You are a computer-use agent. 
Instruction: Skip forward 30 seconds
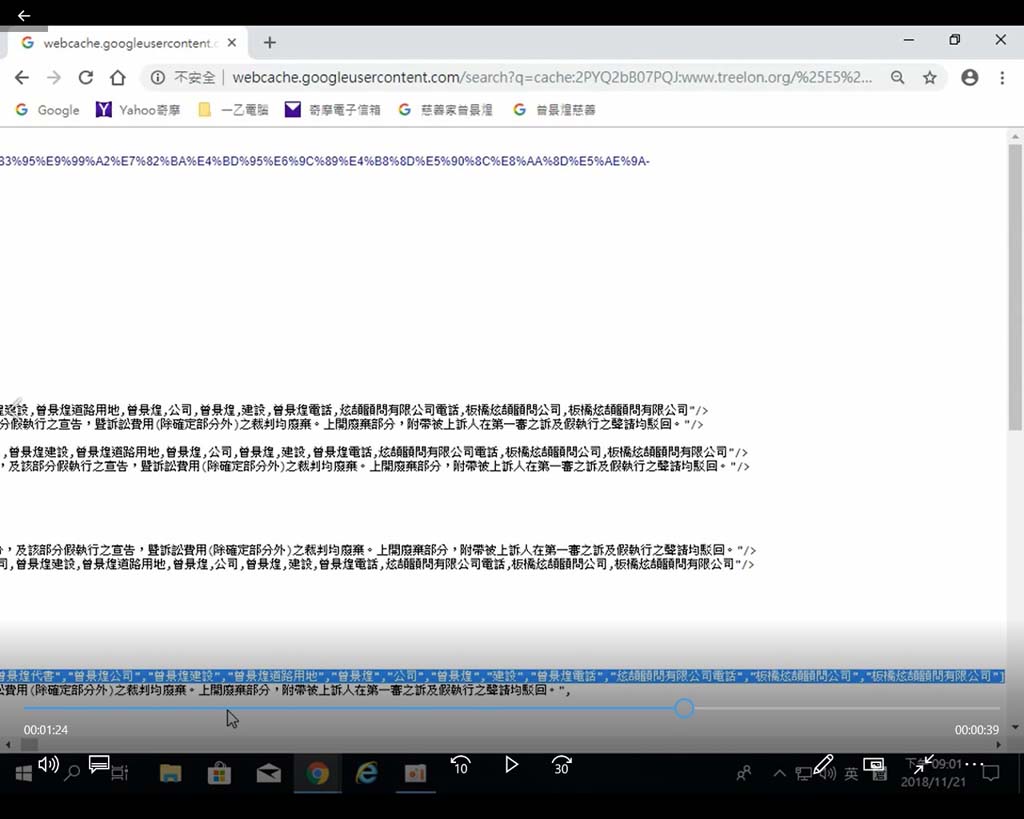point(561,764)
